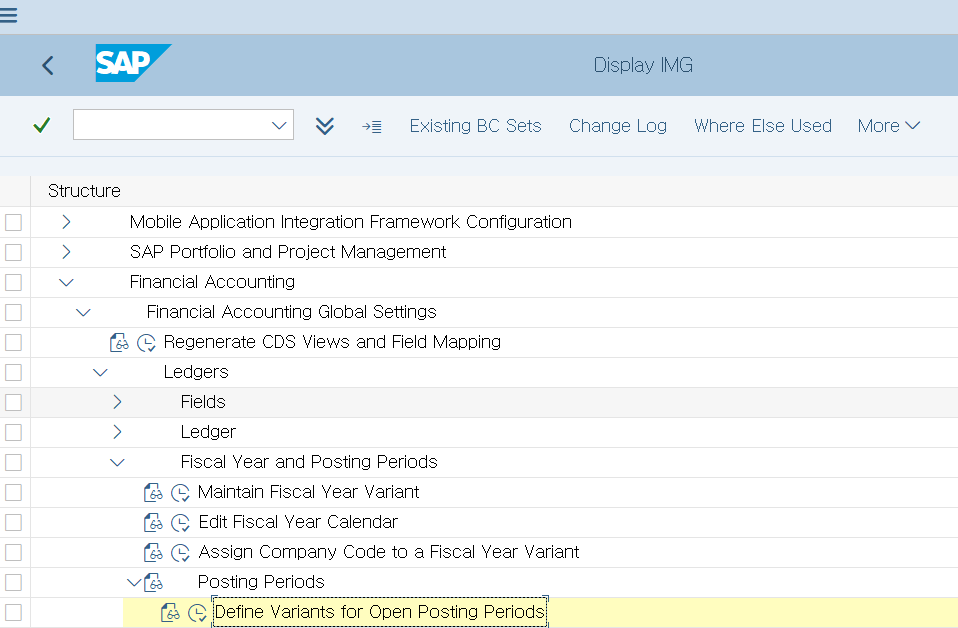The image size is (958, 628).
Task: Tick checkbox for Define Variants row
Action: click(x=13, y=612)
